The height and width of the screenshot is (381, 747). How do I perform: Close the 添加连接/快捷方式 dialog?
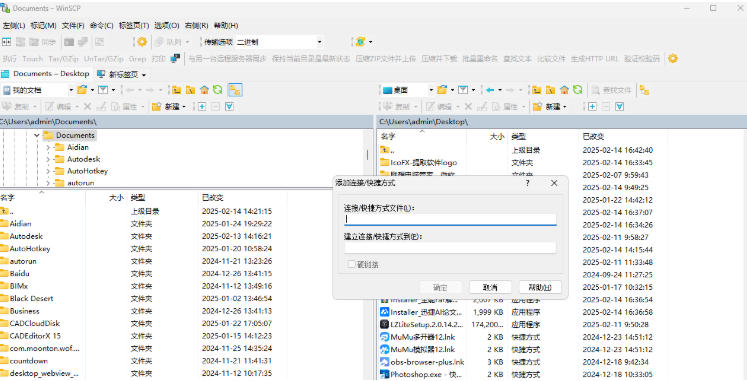tap(554, 183)
